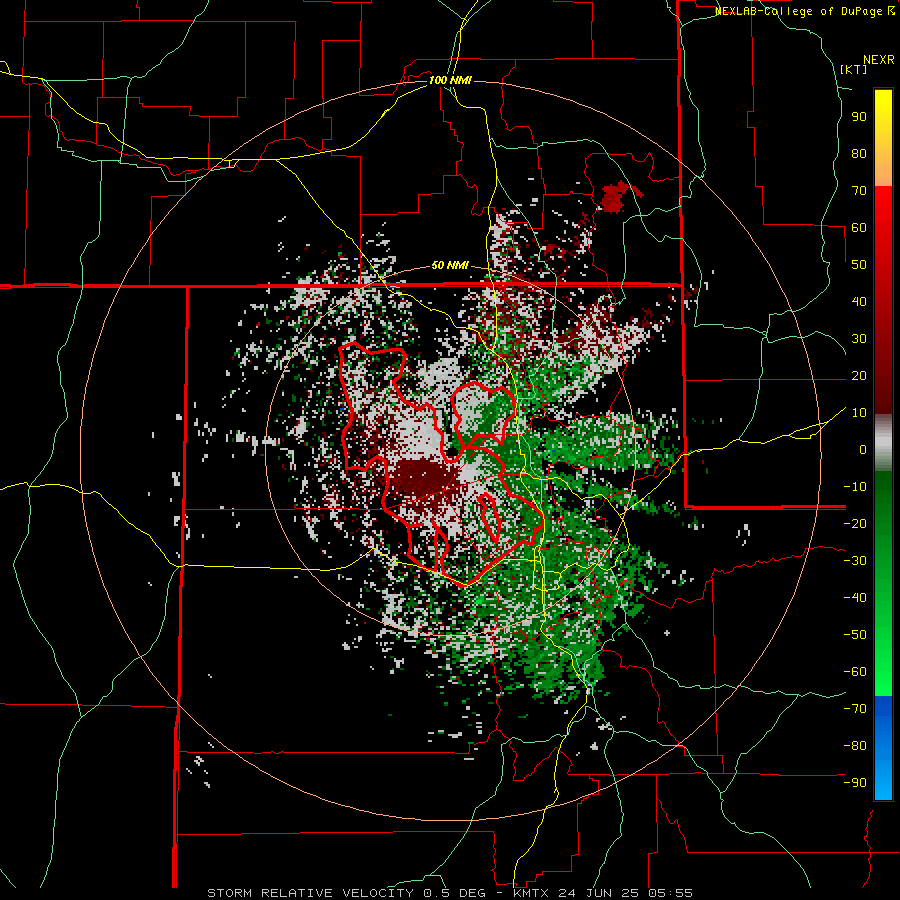Click the 40 knot scale label

[x=859, y=301]
